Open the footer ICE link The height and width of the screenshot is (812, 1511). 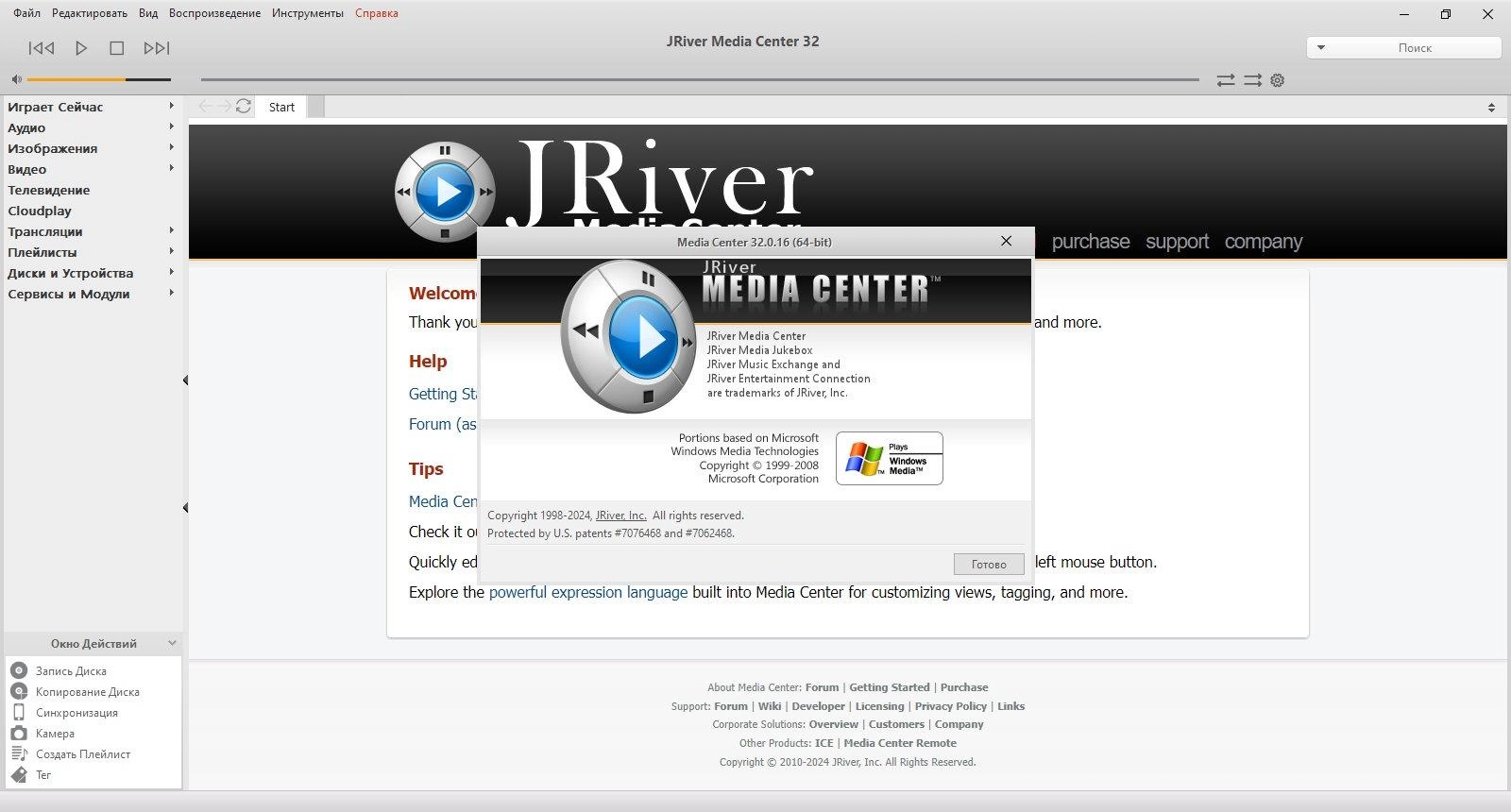(x=824, y=743)
